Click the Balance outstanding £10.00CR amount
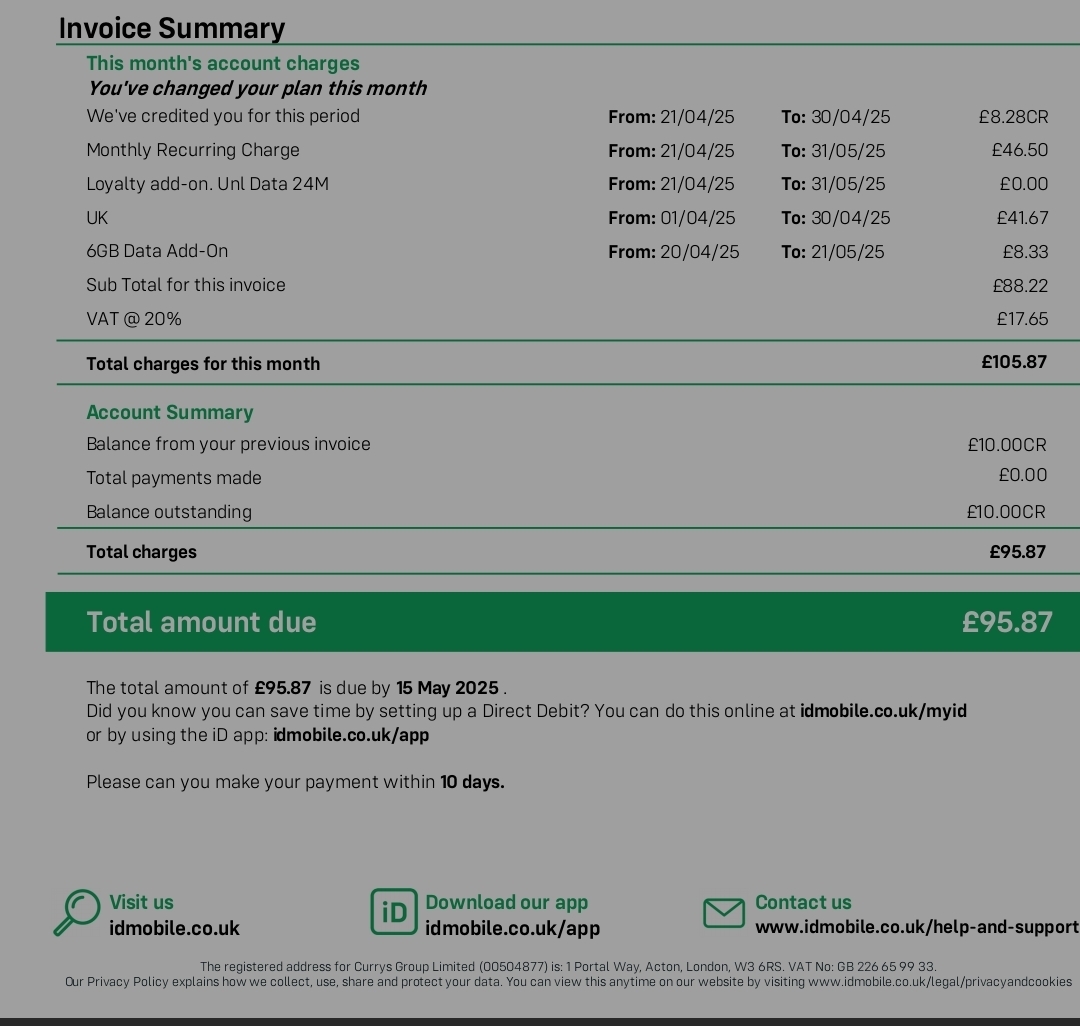1080x1026 pixels. coord(1006,512)
